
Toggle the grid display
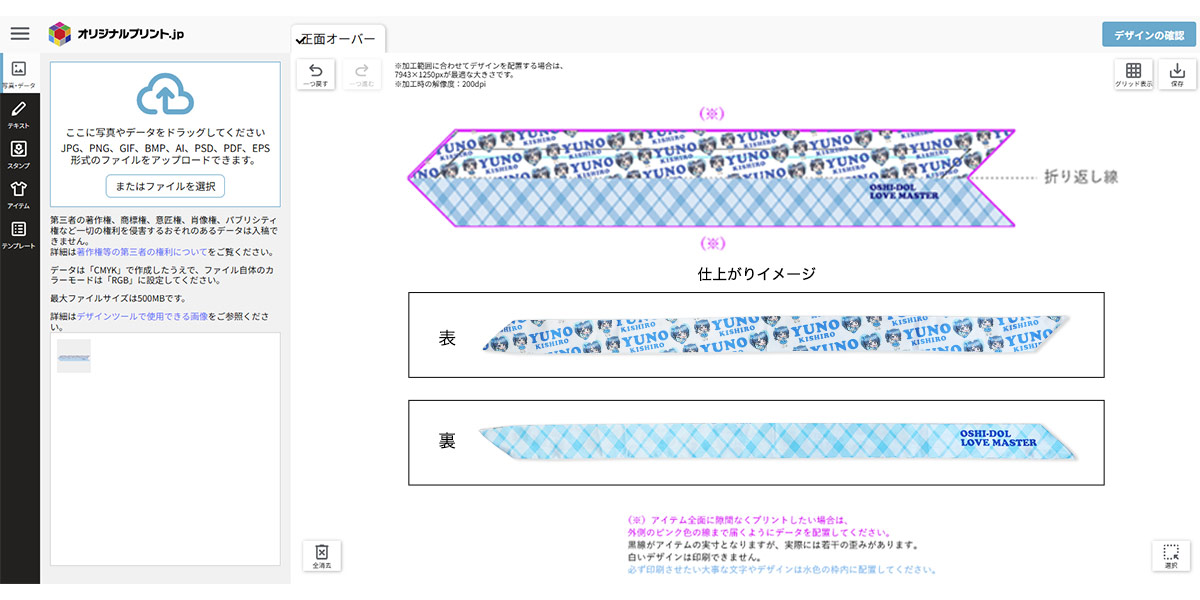[x=1133, y=75]
